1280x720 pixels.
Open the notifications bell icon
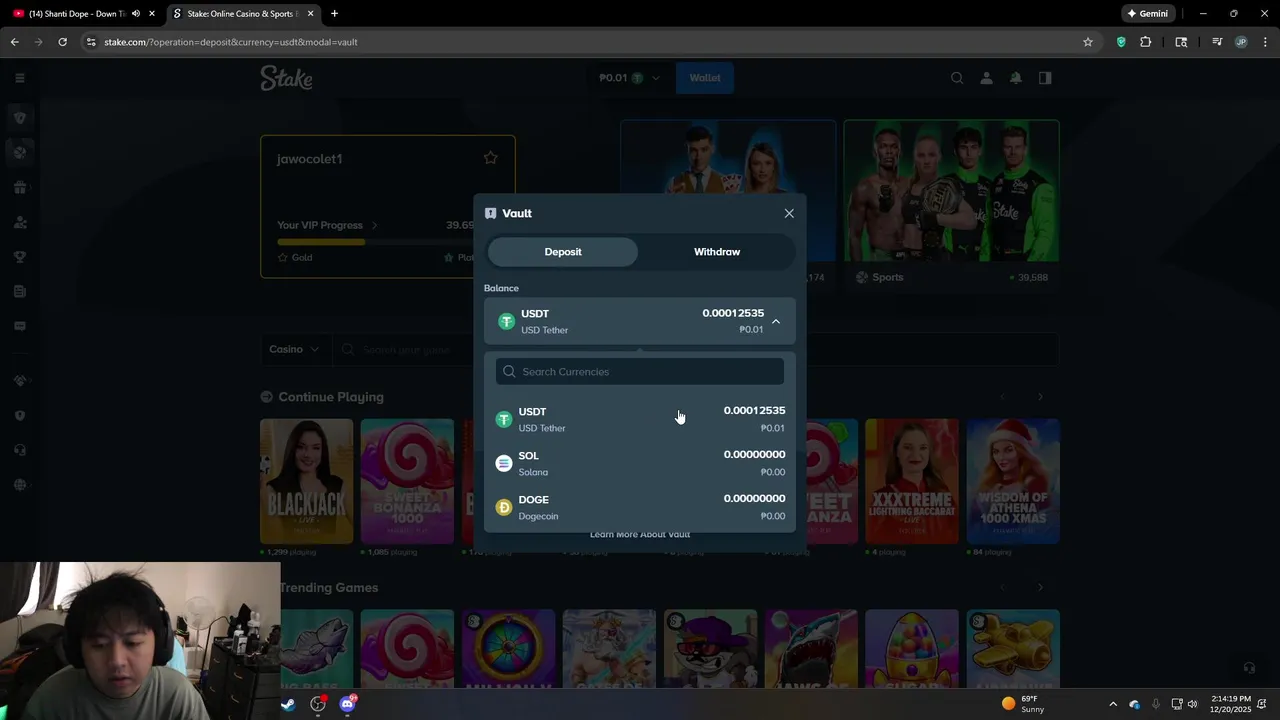pos(1015,78)
